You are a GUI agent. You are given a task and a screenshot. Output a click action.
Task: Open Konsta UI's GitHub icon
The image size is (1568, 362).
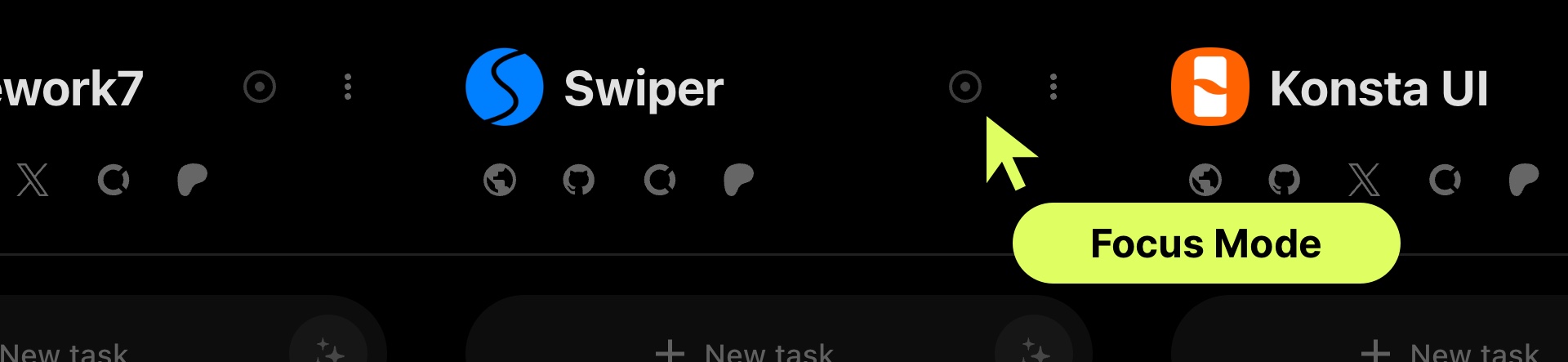(1285, 180)
